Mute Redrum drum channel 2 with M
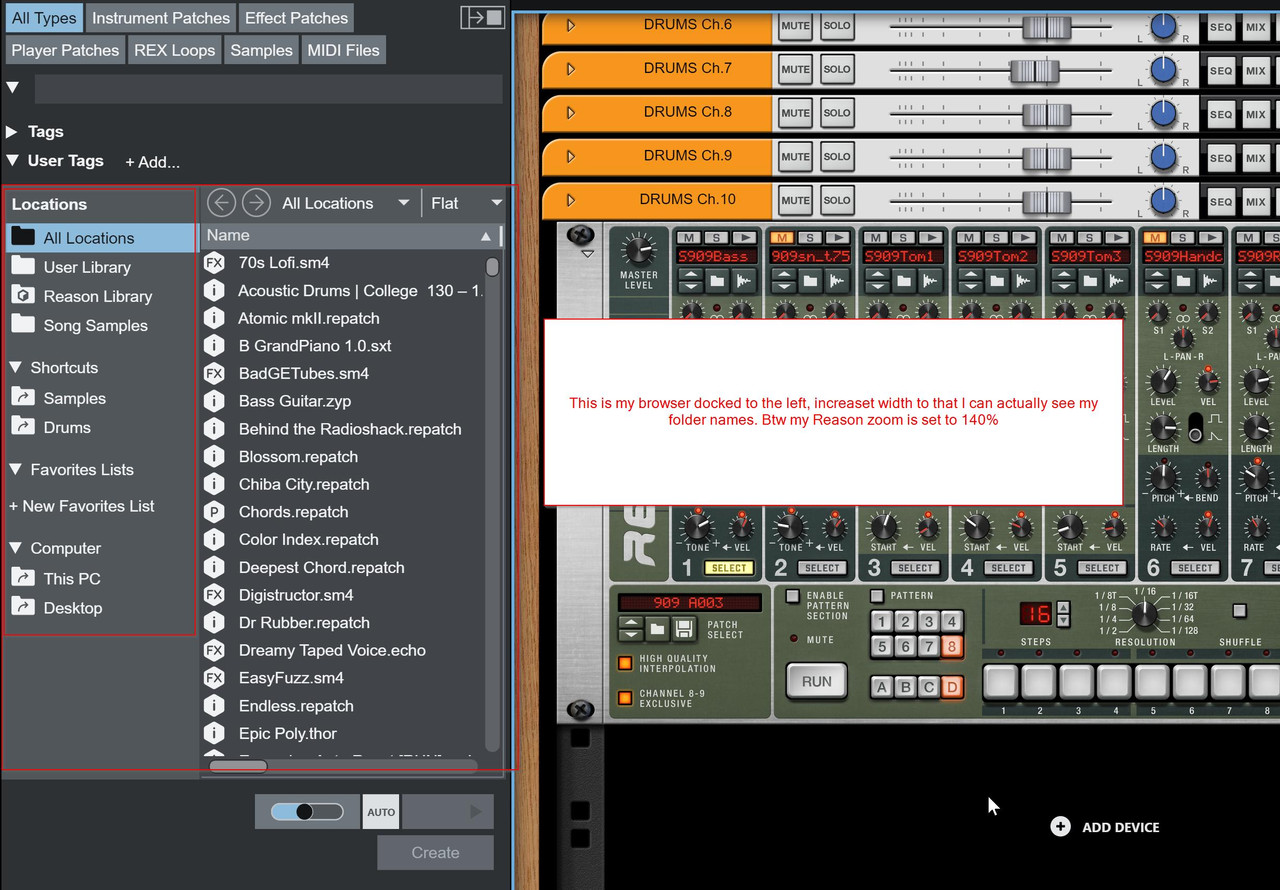Screen dimensions: 1280x890 pyautogui.click(x=781, y=238)
